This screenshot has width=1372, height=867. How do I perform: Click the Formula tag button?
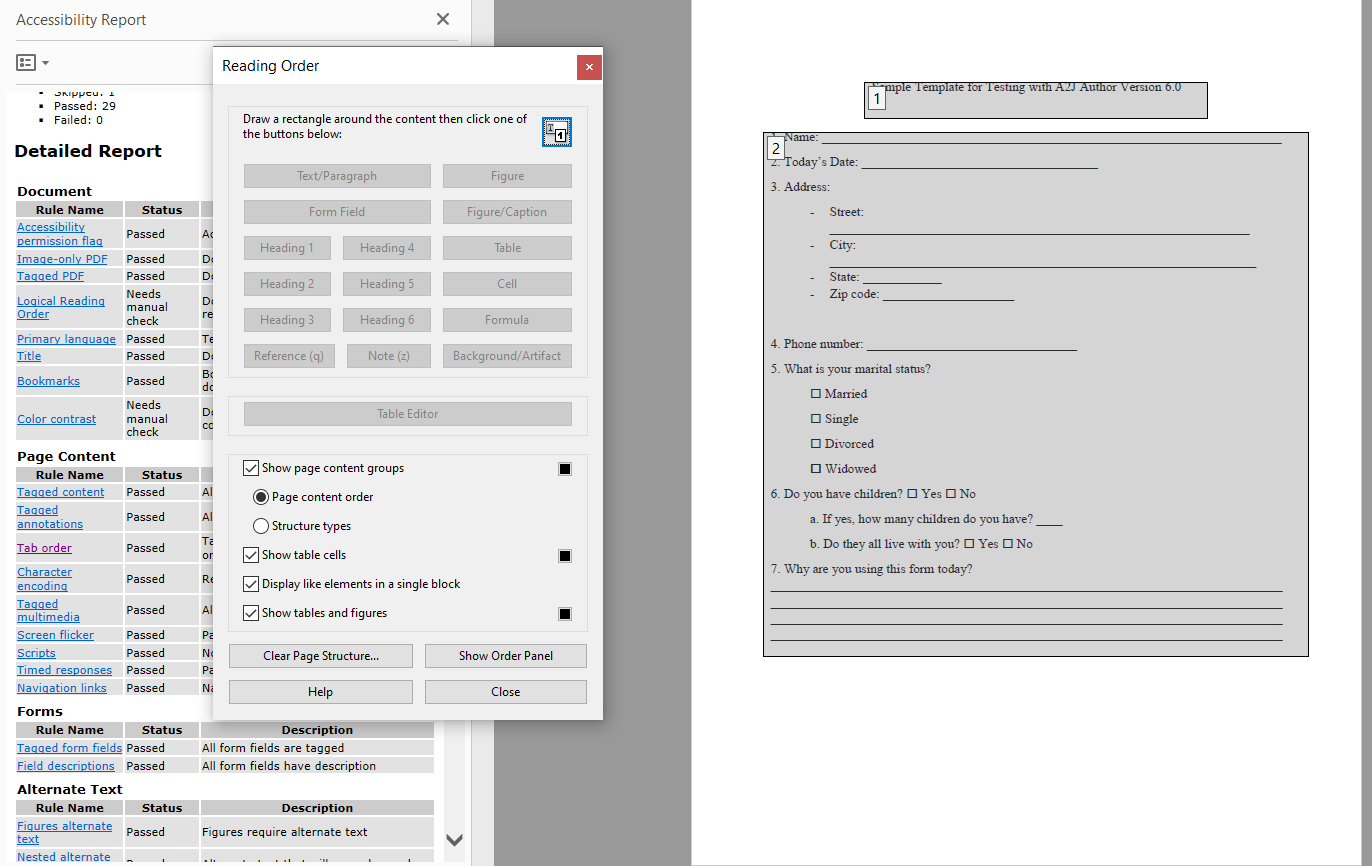point(507,320)
